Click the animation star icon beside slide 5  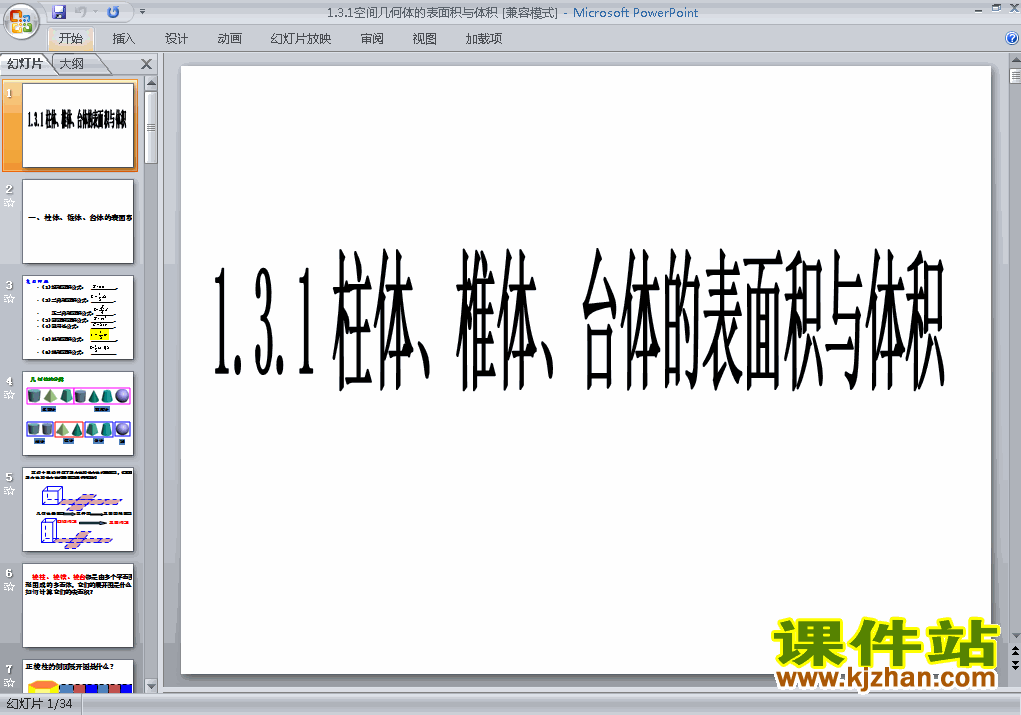point(9,491)
